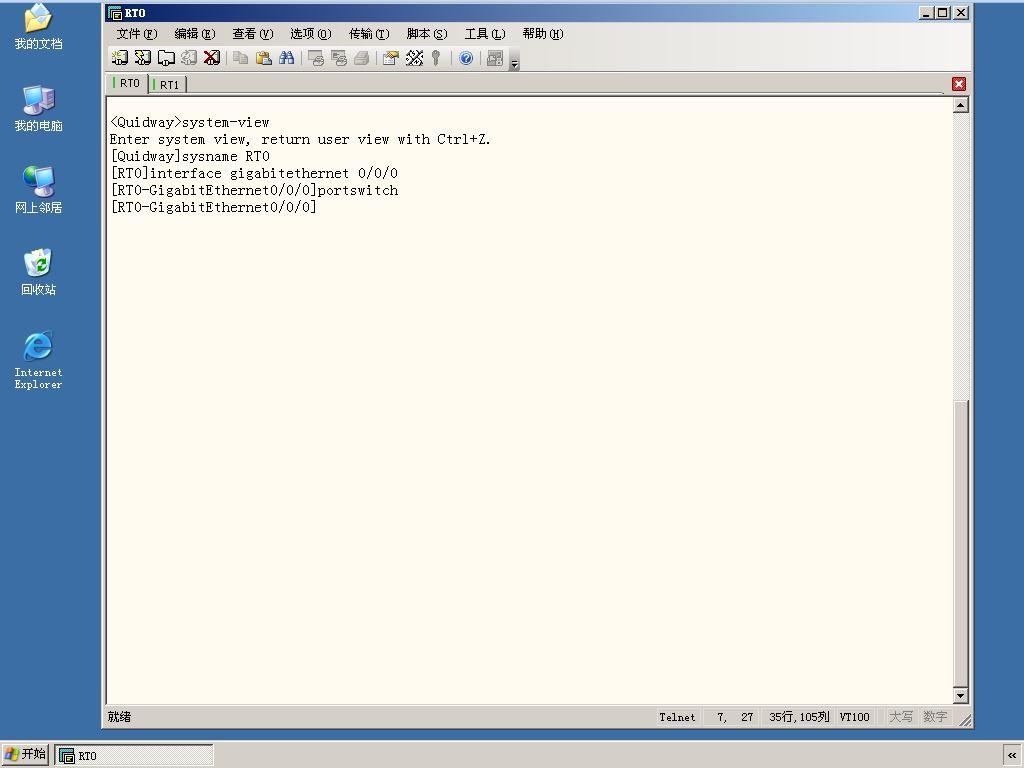Open Find with the binoculars icon
Image resolution: width=1024 pixels, height=768 pixels.
pyautogui.click(x=286, y=58)
